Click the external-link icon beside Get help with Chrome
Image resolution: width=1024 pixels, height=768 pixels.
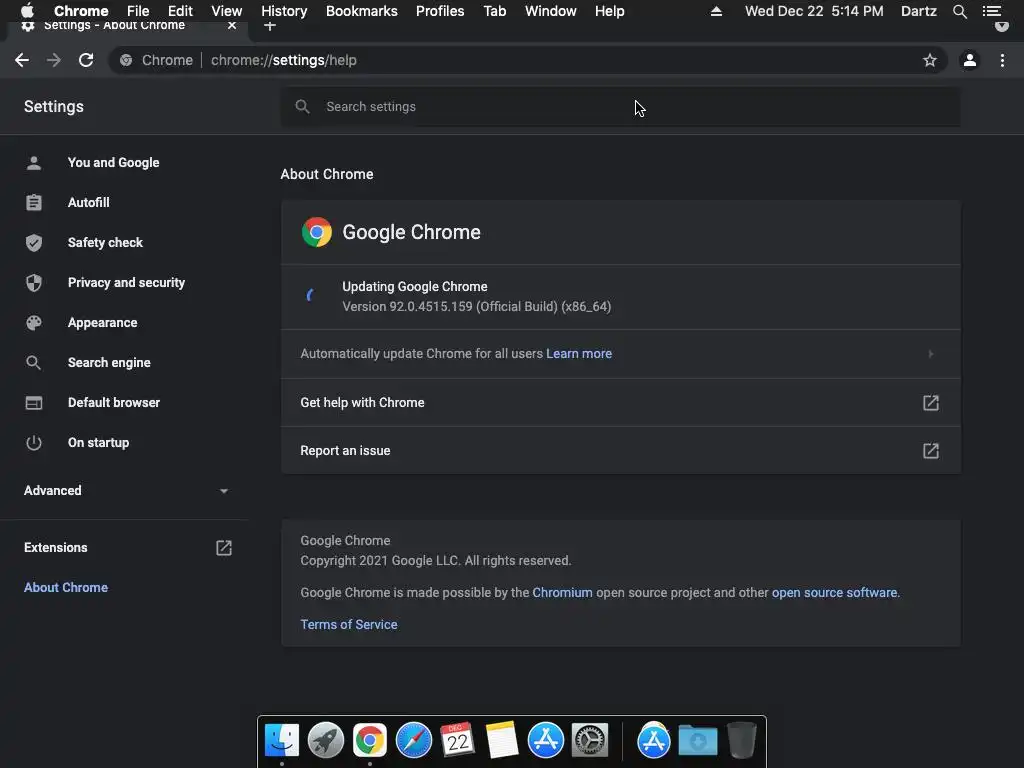pyautogui.click(x=931, y=402)
